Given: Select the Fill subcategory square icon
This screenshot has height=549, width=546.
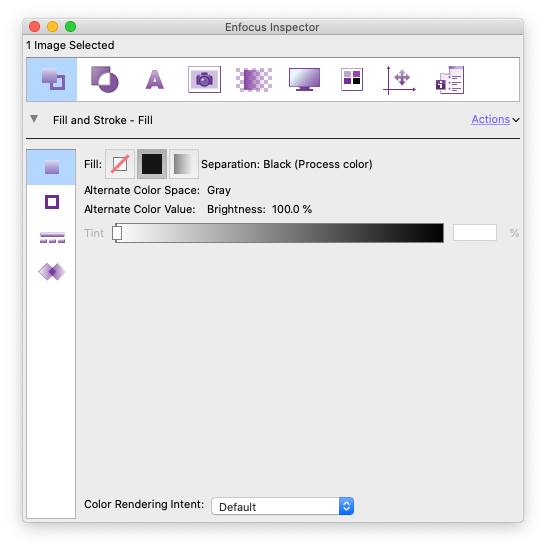Looking at the screenshot, I should click(51, 167).
